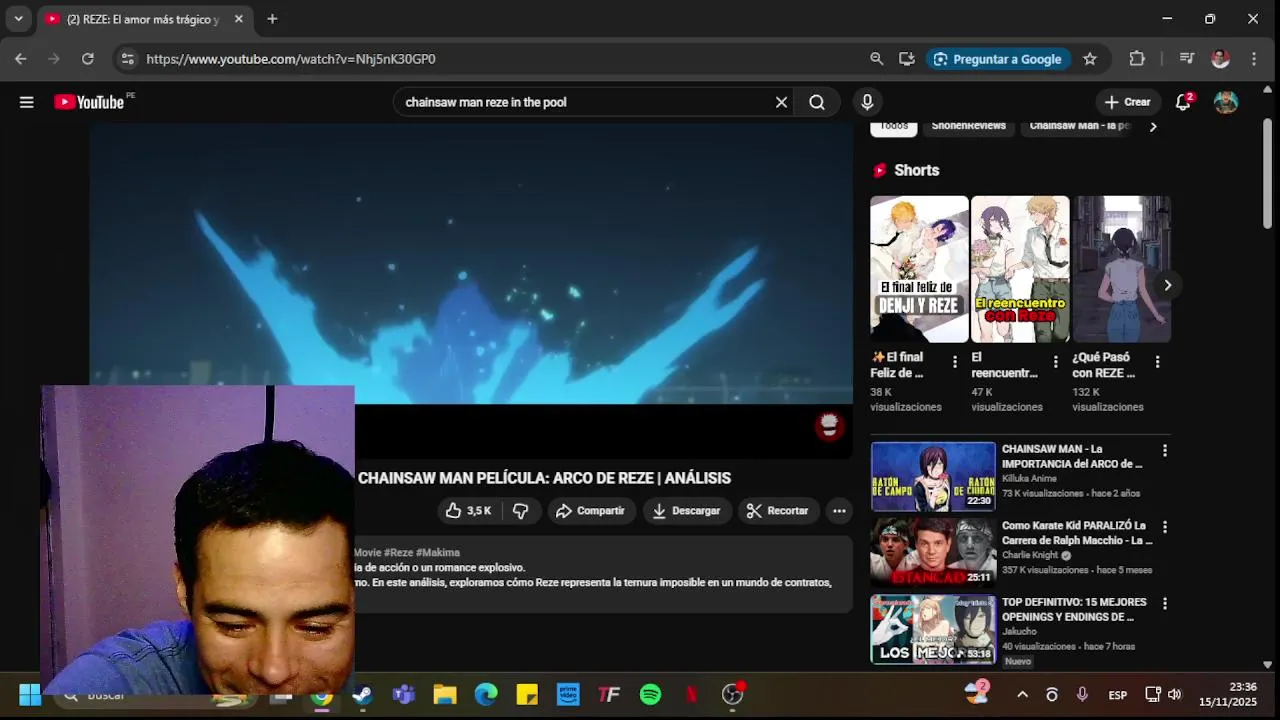Open options for ¿Qué Pasó con REZE short

pos(1157,362)
